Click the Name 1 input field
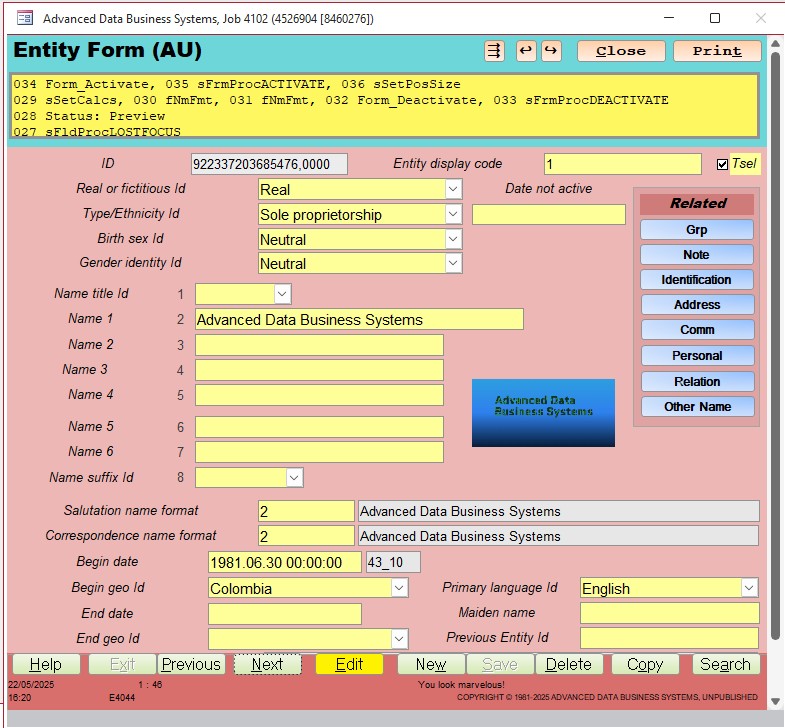The height and width of the screenshot is (728, 785). [359, 319]
